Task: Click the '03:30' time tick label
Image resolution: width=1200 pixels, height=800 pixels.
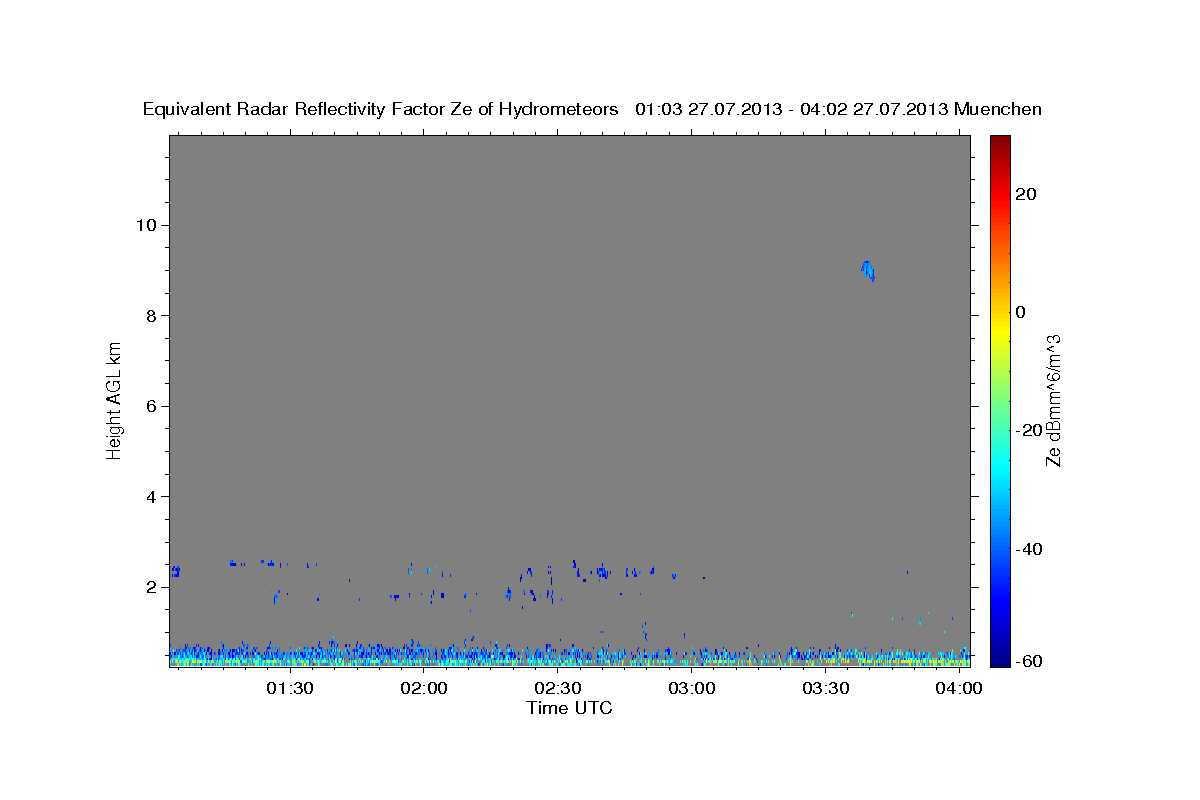Action: pos(826,689)
